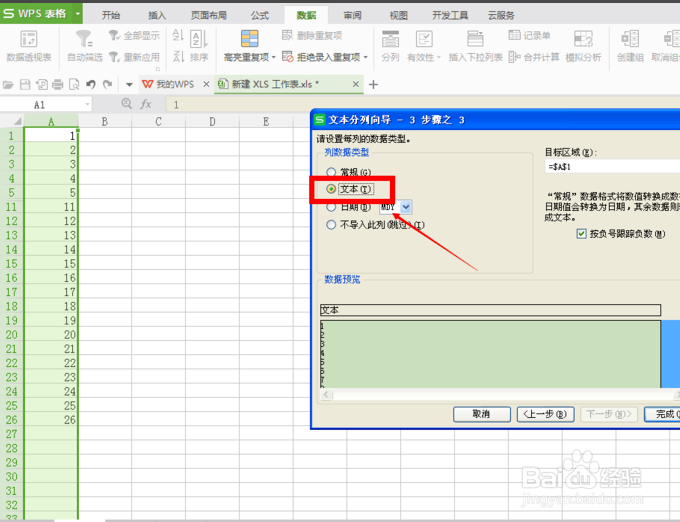Switch to the 我的WPS document tab

point(175,84)
